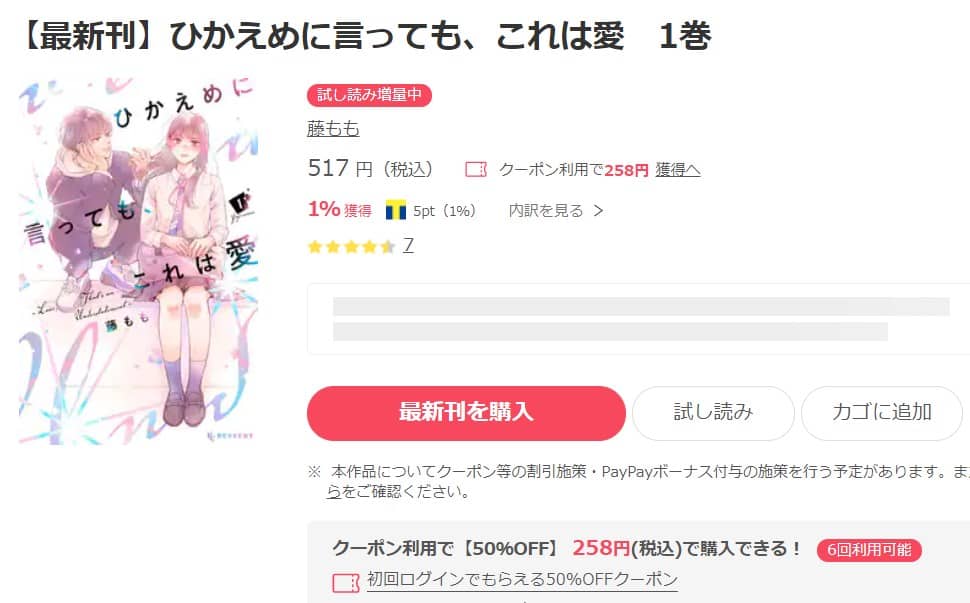The height and width of the screenshot is (603, 970).
Task: Expand 内訳を見る chevron arrow
Action: (598, 211)
